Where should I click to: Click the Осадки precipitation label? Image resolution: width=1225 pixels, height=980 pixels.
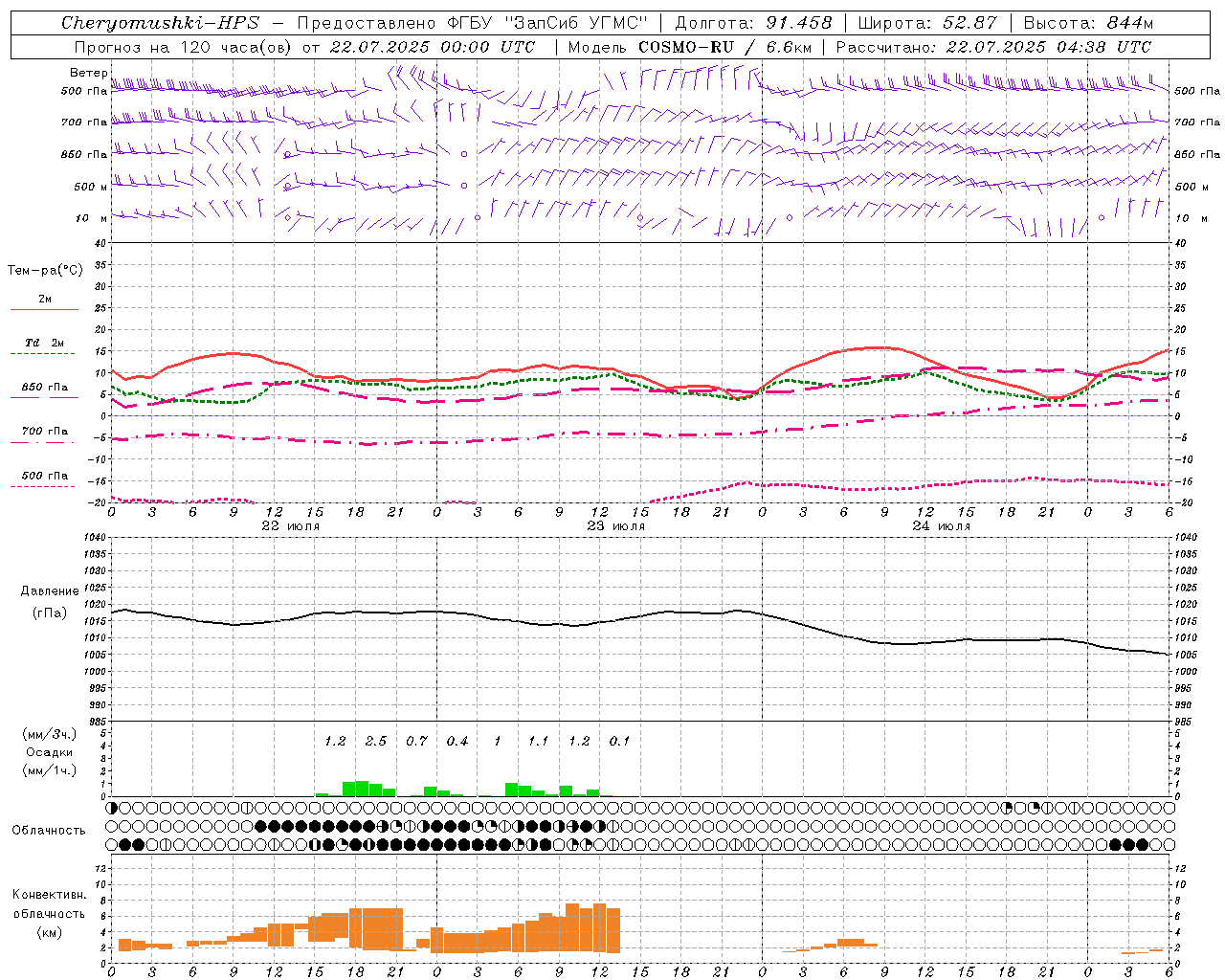(x=50, y=752)
